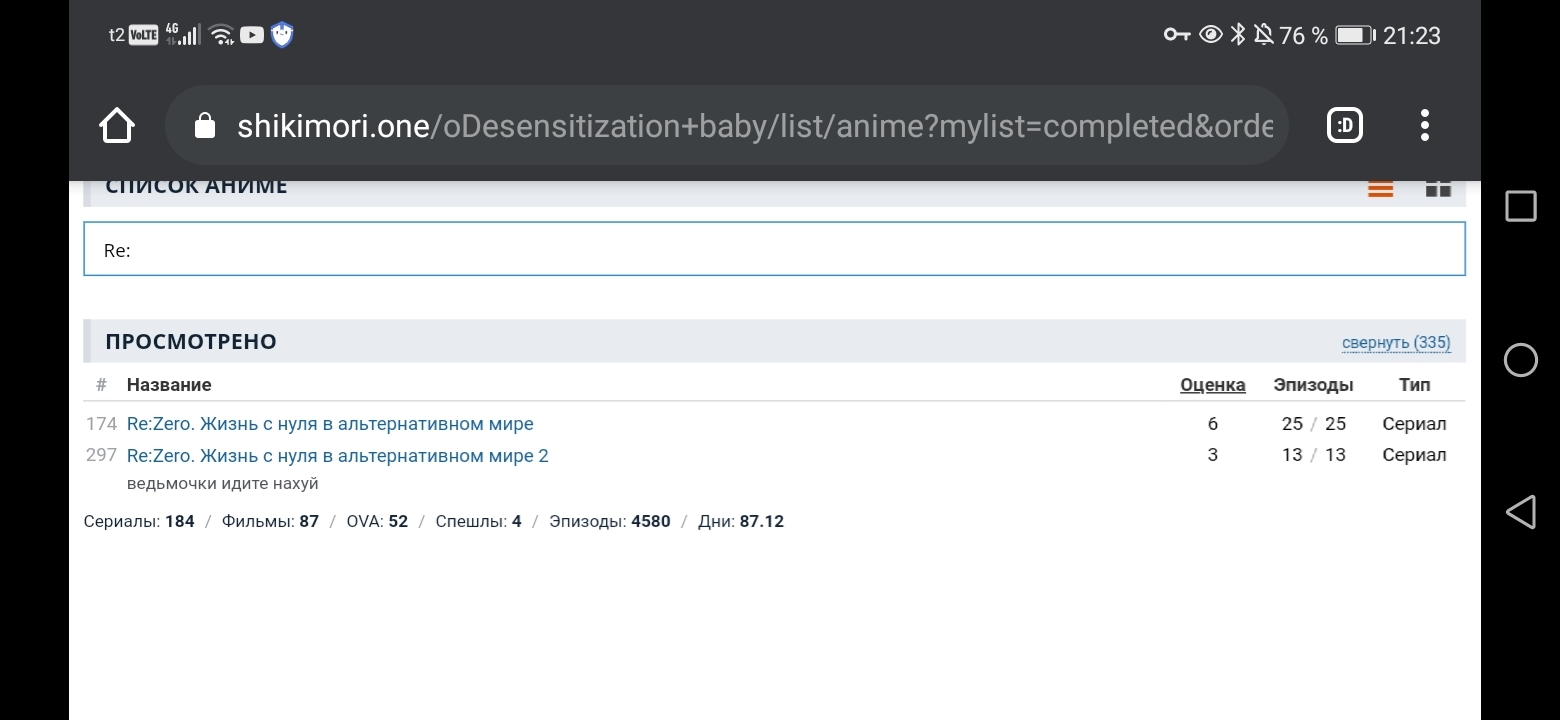Image resolution: width=1560 pixels, height=720 pixels.
Task: Sort list by Оценка column
Action: 1212,385
